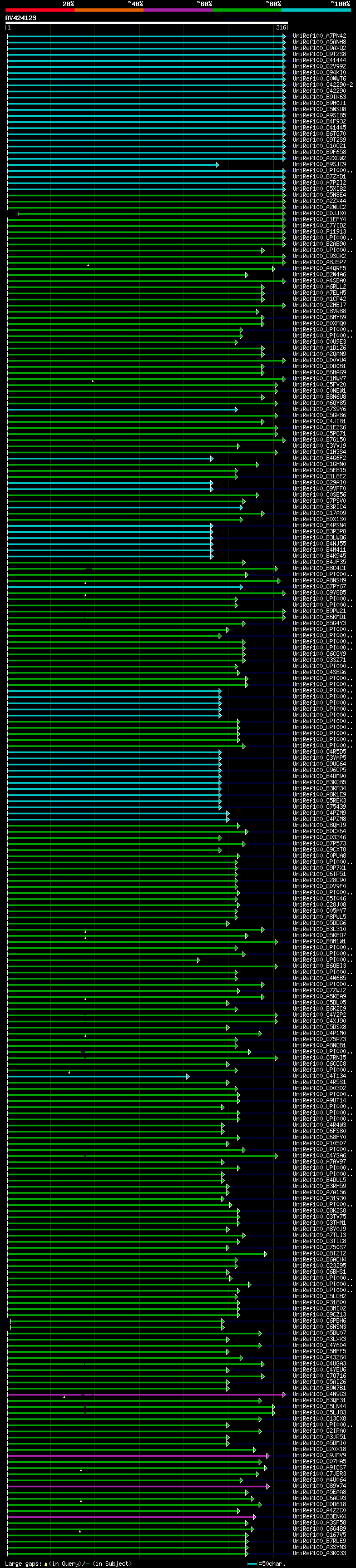Viewport: 356px width, 1568px height.
Task: Open hit UniRef100_Q41444
Action: pos(319,60)
